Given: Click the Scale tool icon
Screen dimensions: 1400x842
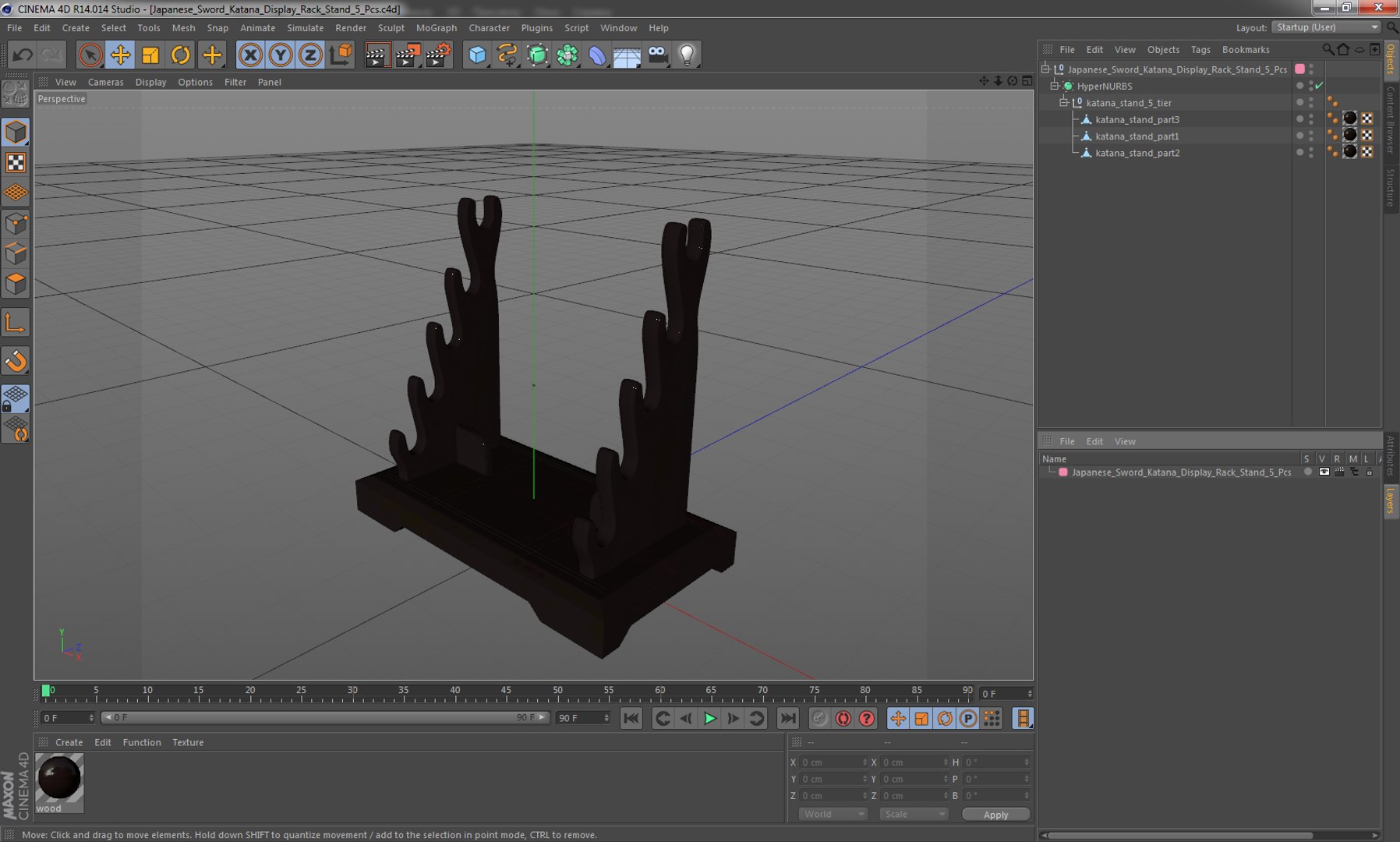Looking at the screenshot, I should pos(150,55).
